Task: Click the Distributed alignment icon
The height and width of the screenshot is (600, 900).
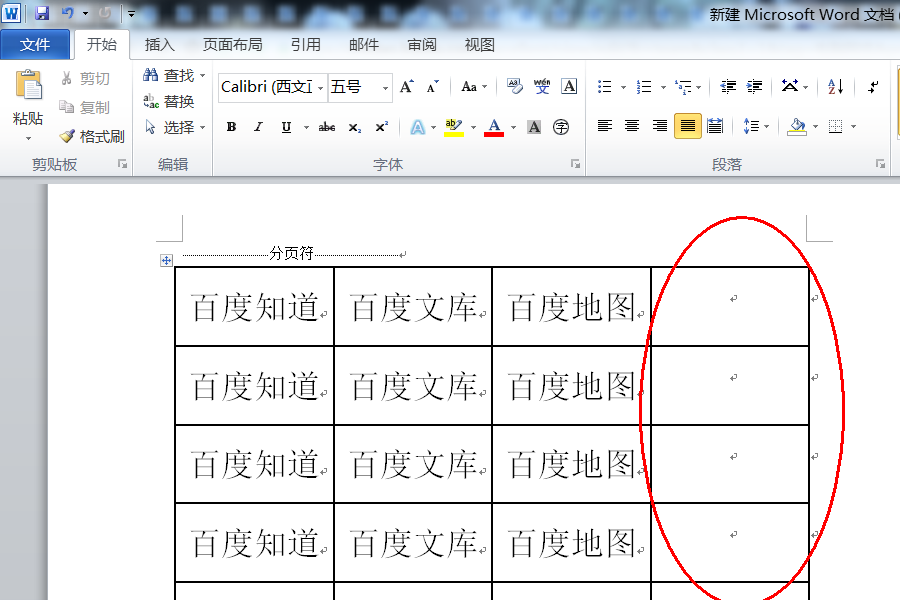Action: coord(715,126)
